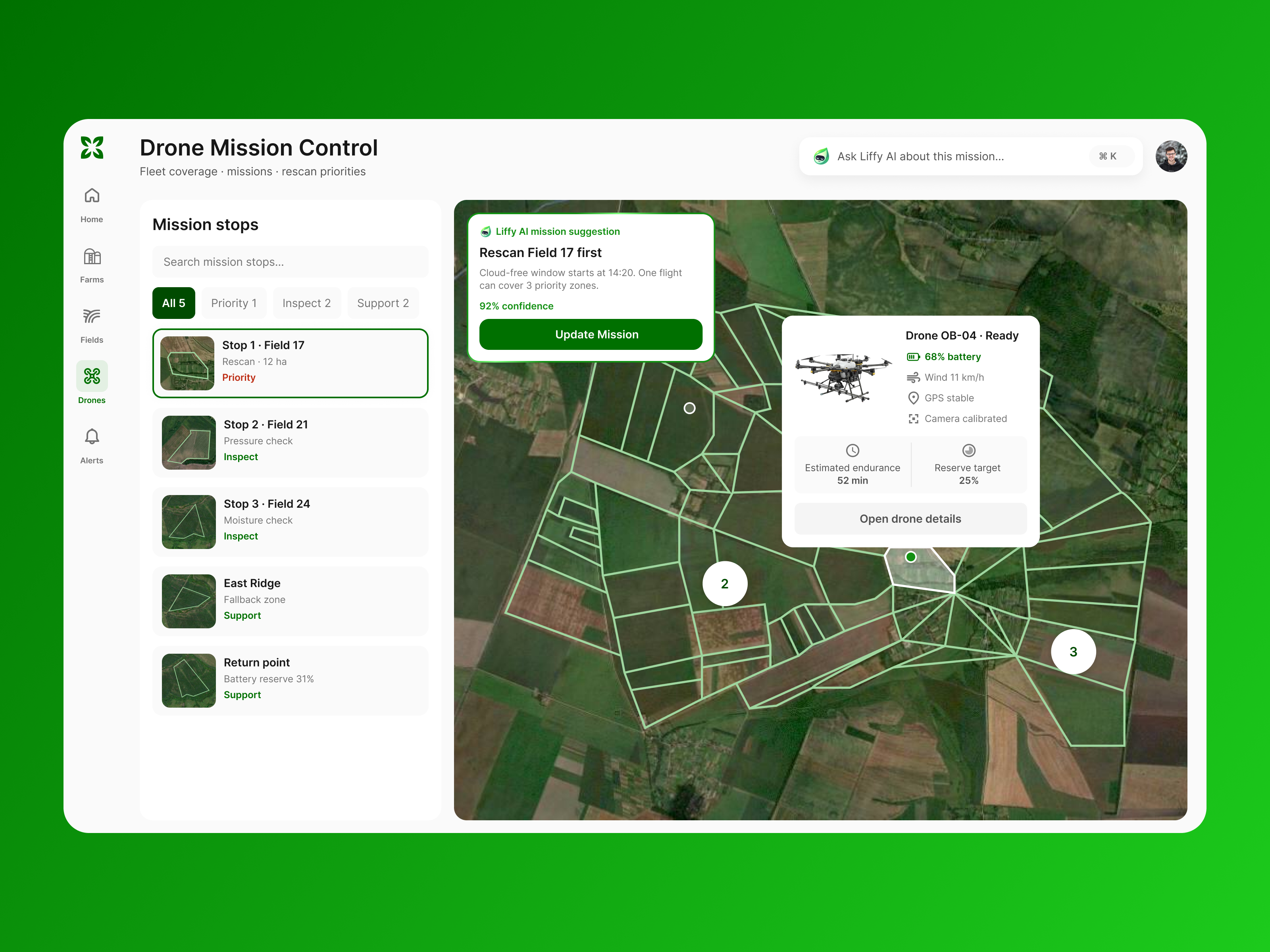
Task: Click map marker number 3
Action: pyautogui.click(x=1074, y=652)
